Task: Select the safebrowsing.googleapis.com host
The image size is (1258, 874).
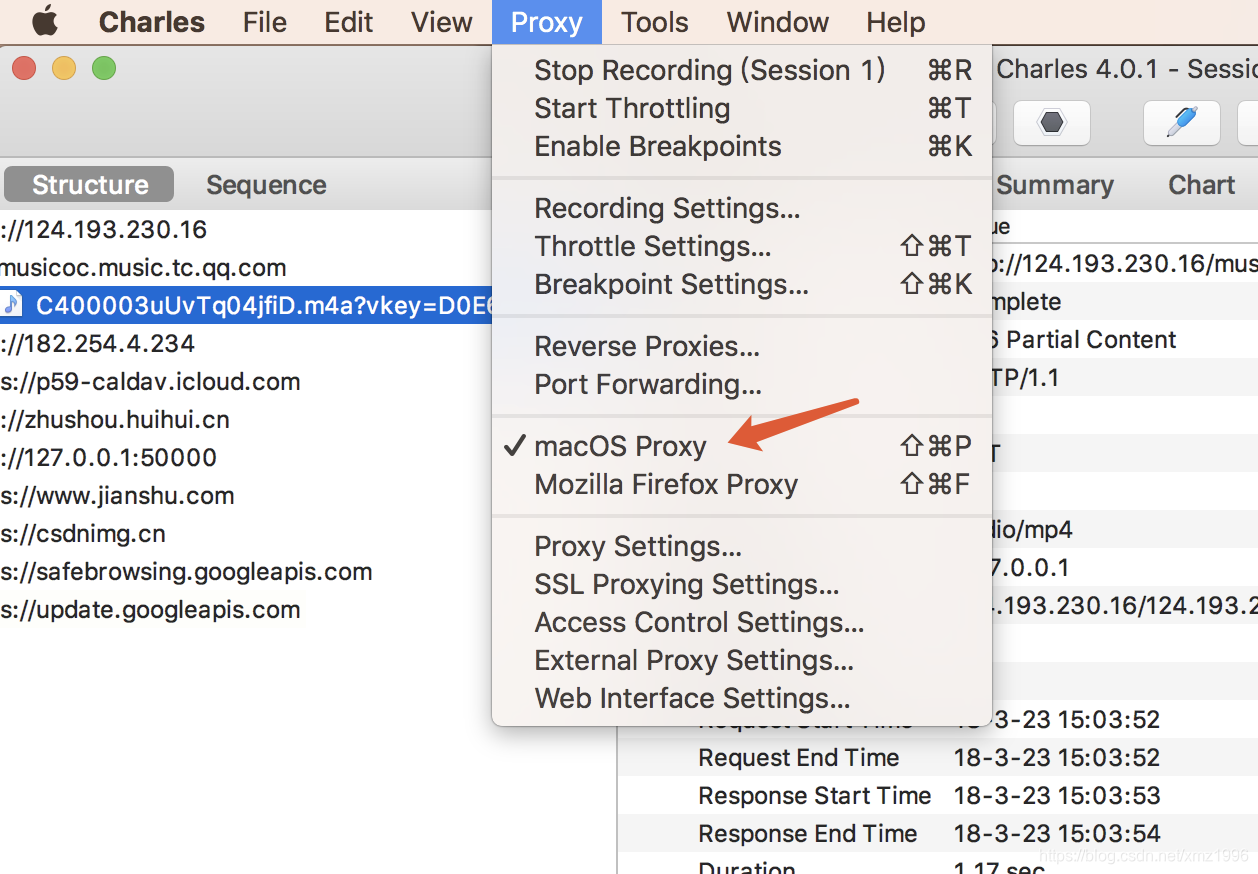Action: click(186, 571)
